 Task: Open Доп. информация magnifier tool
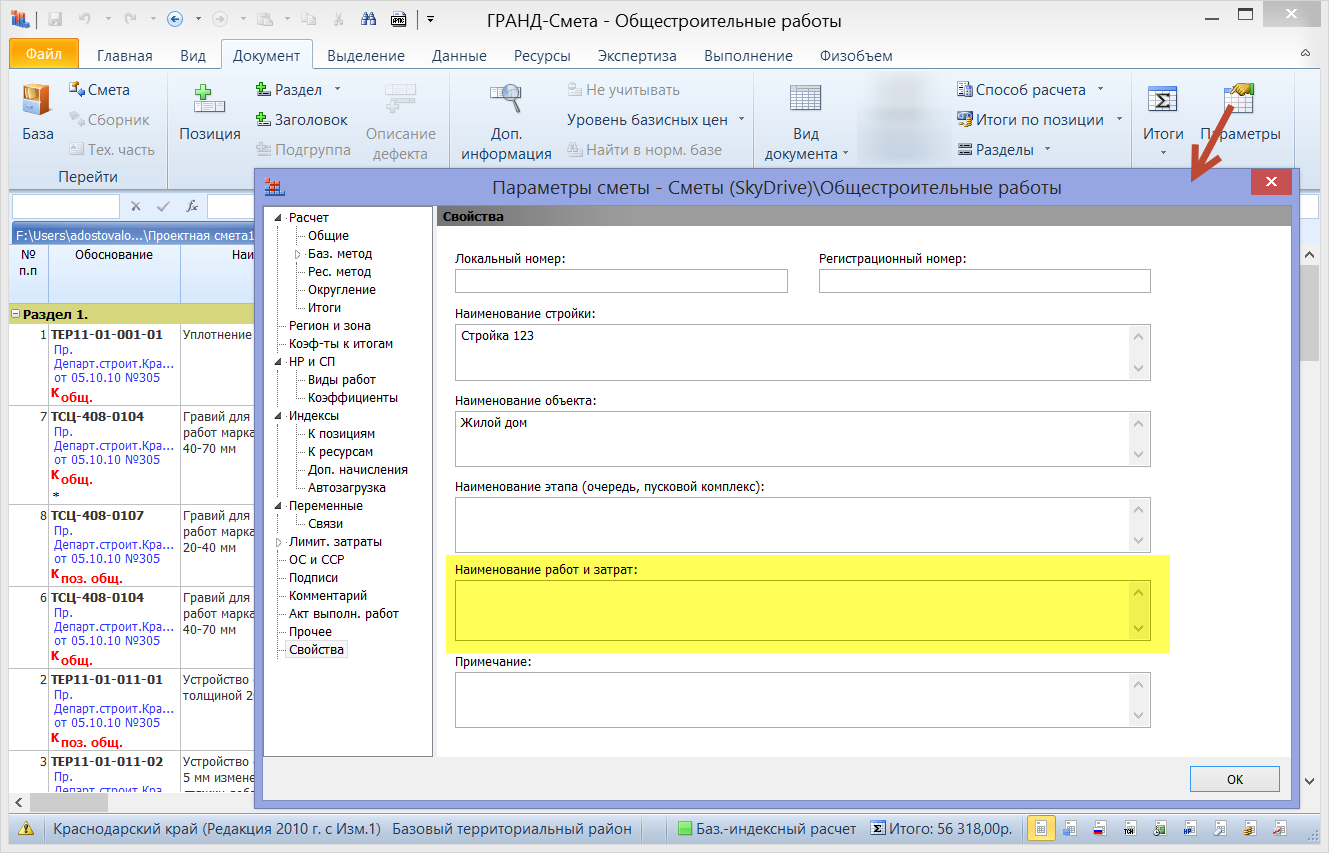(506, 100)
